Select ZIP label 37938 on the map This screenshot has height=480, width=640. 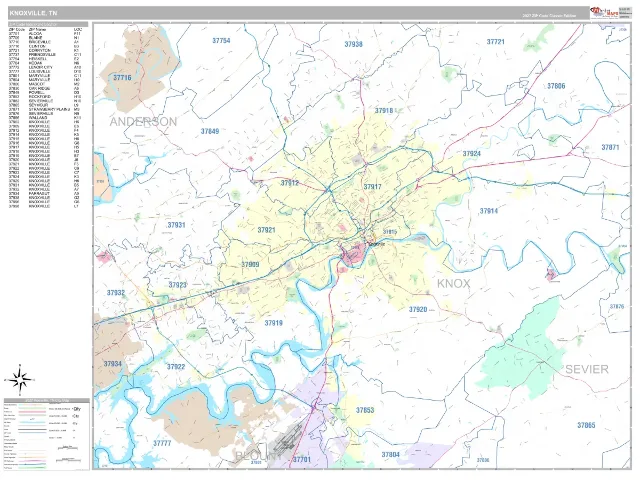tap(353, 44)
